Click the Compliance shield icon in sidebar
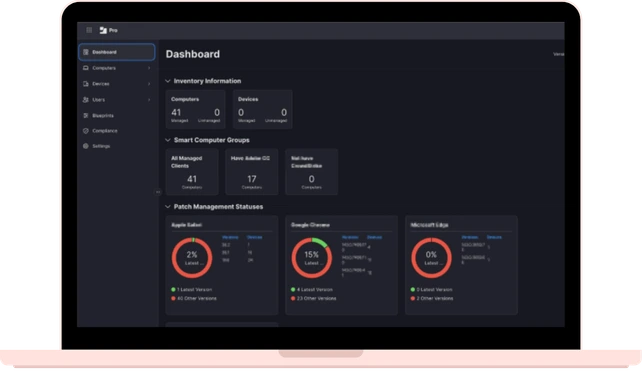 click(86, 131)
